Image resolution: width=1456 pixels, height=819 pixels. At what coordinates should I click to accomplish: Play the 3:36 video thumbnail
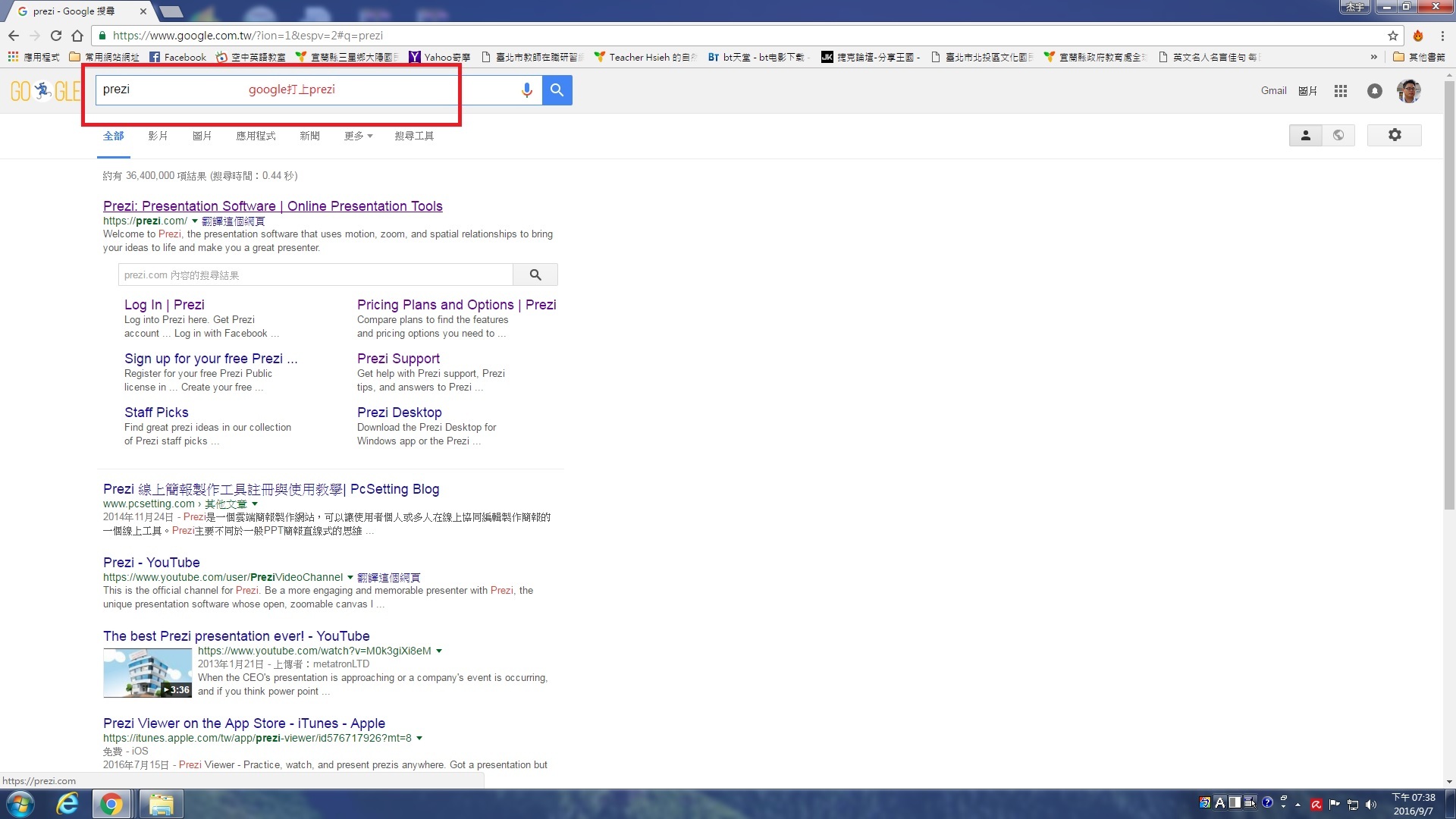(x=147, y=673)
